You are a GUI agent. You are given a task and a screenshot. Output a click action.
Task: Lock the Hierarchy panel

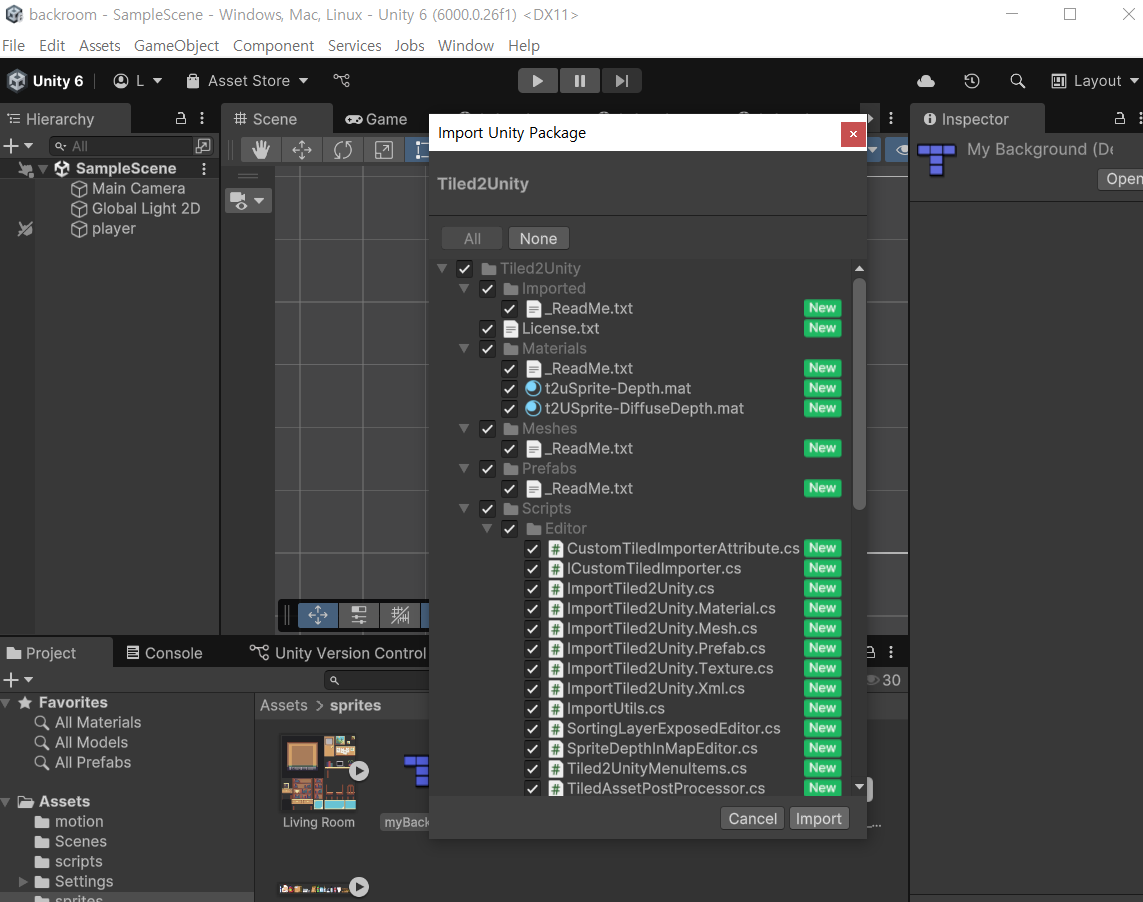point(181,118)
